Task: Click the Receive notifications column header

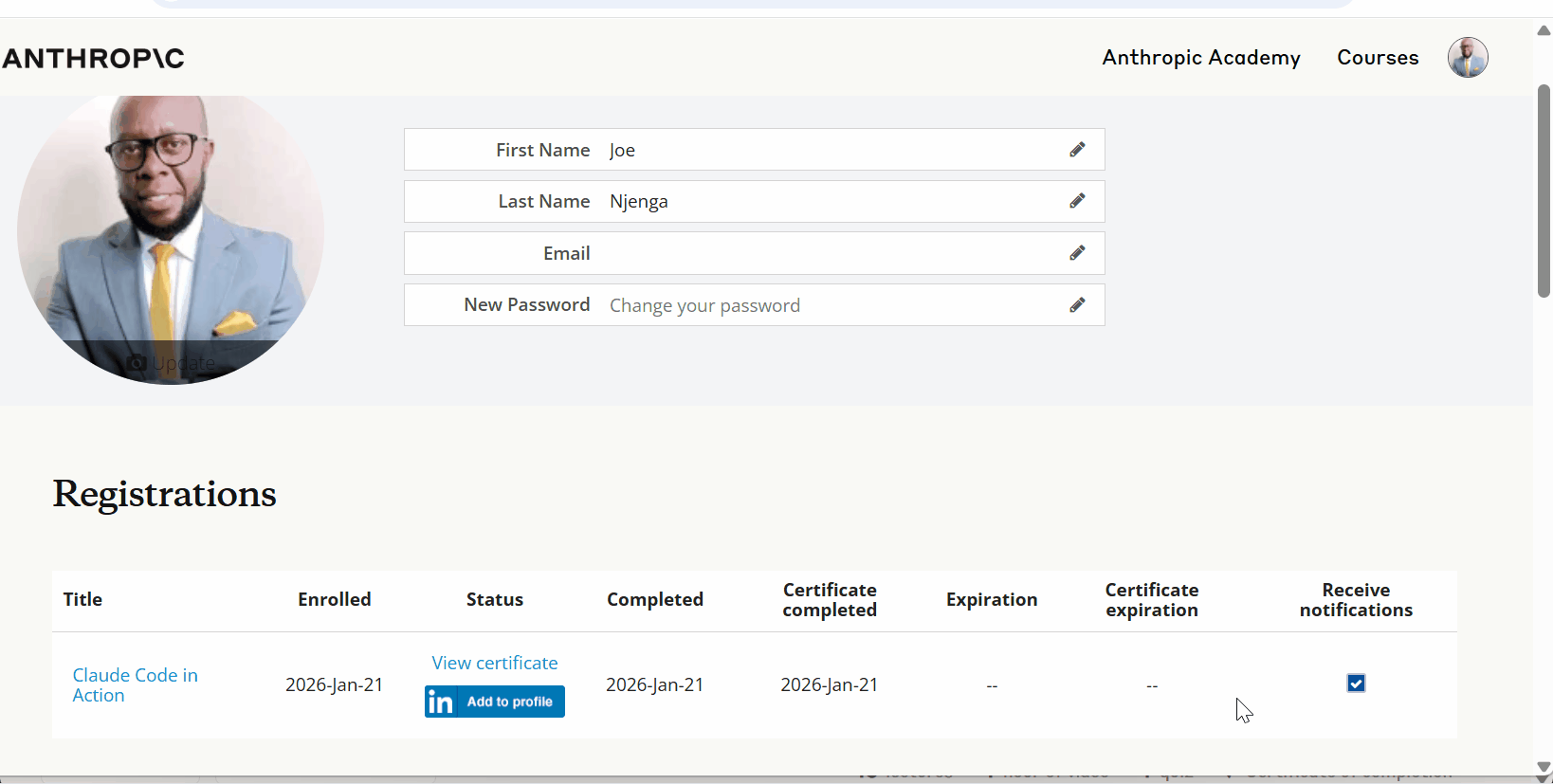Action: [1356, 600]
